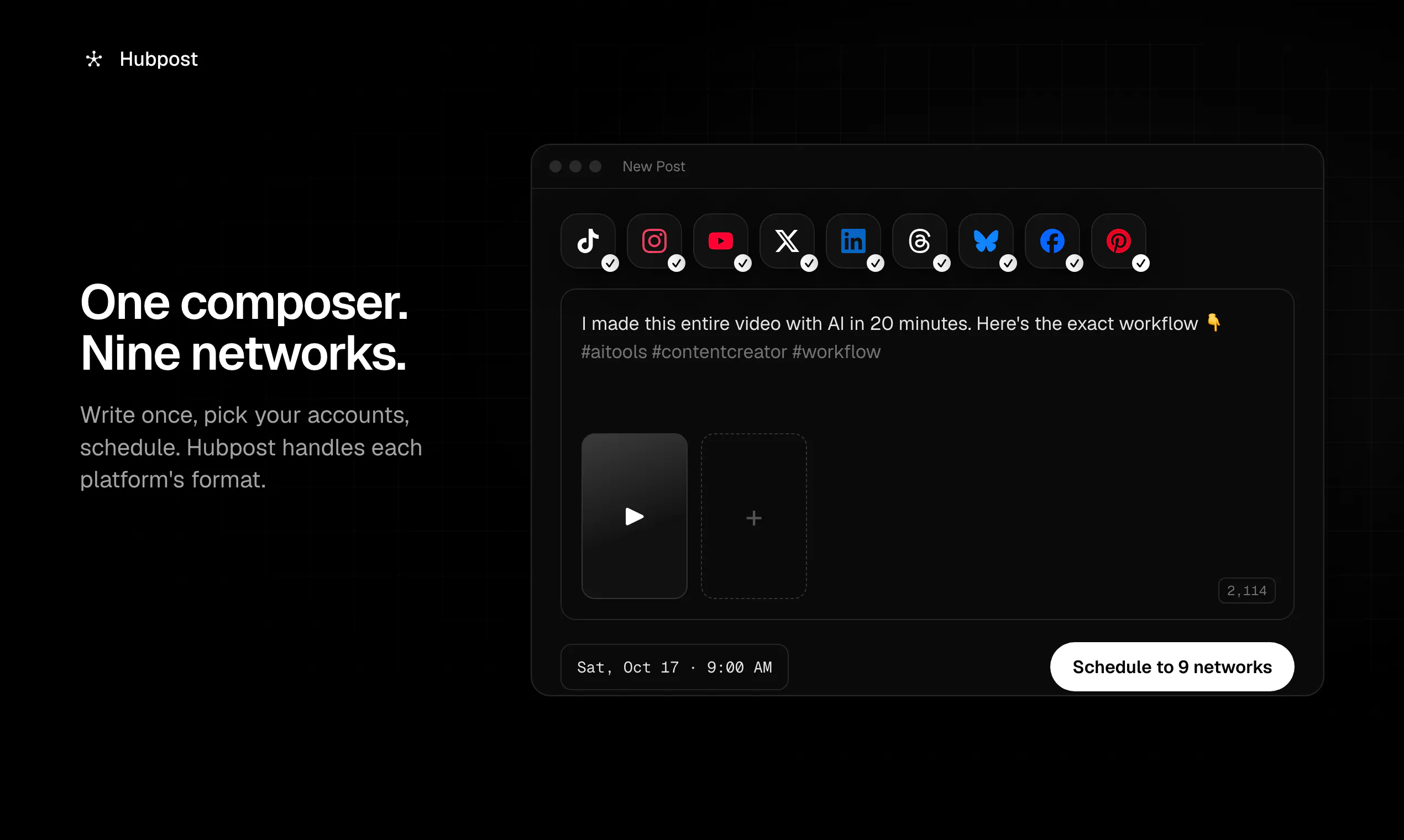Select the Bluesky network icon
1404x840 pixels.
click(x=986, y=241)
